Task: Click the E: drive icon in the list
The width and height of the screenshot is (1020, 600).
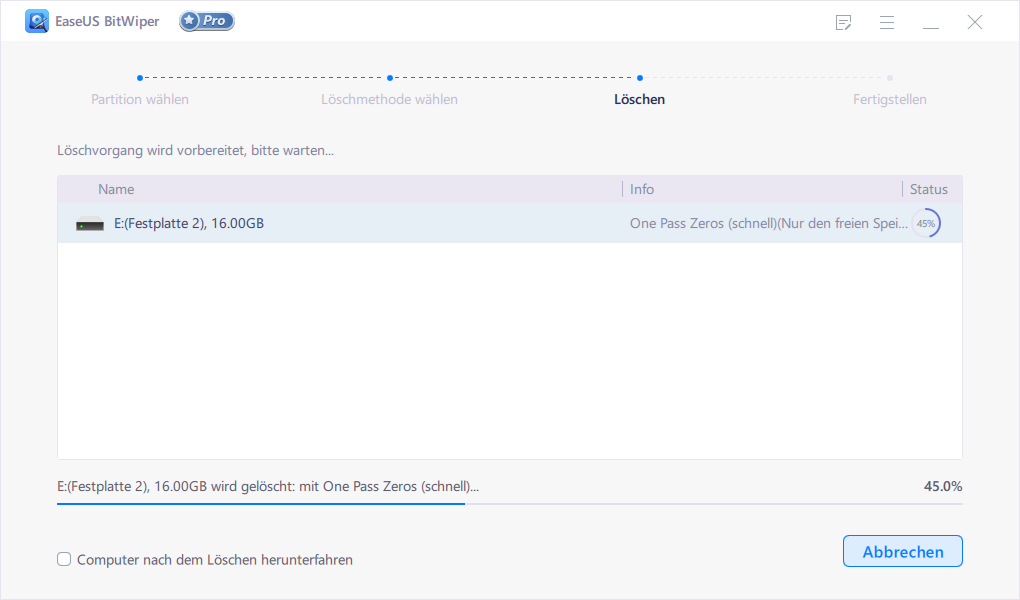Action: tap(90, 224)
